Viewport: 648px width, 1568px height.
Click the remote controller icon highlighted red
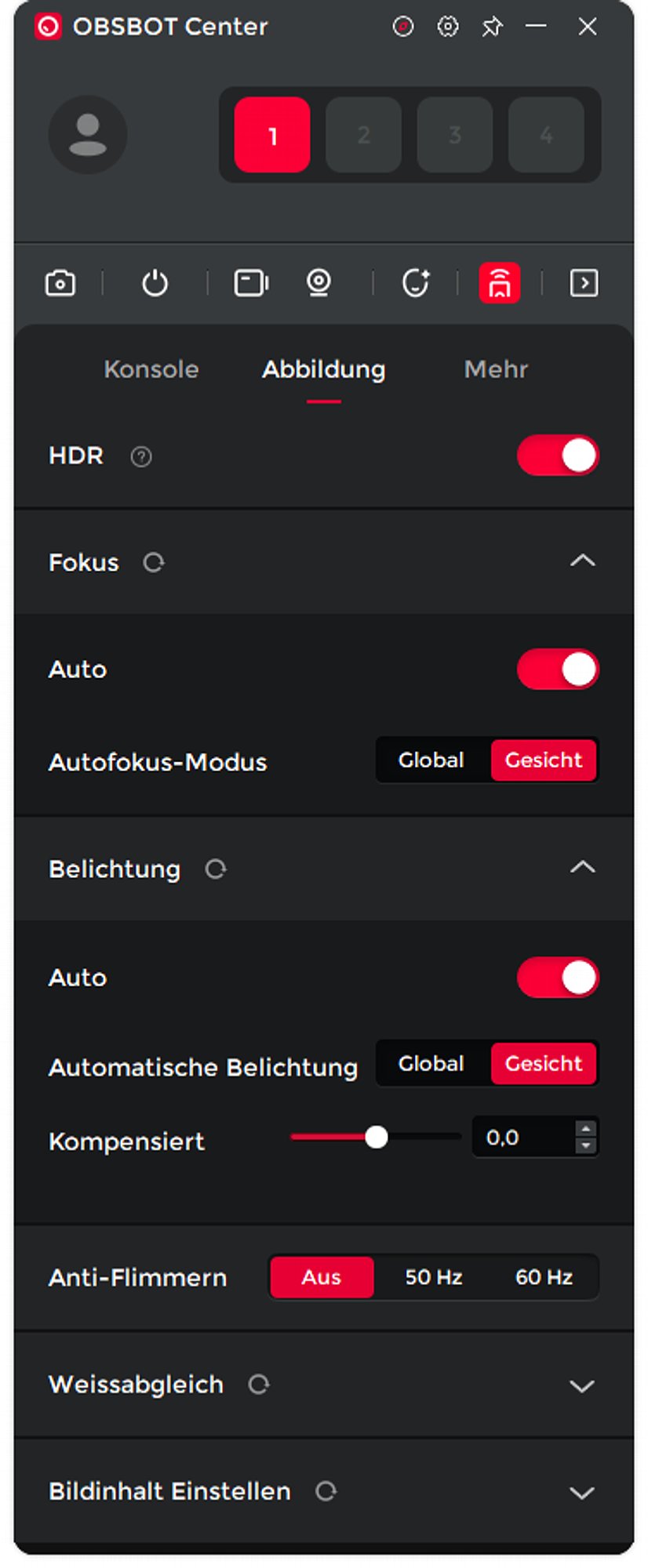[x=500, y=283]
